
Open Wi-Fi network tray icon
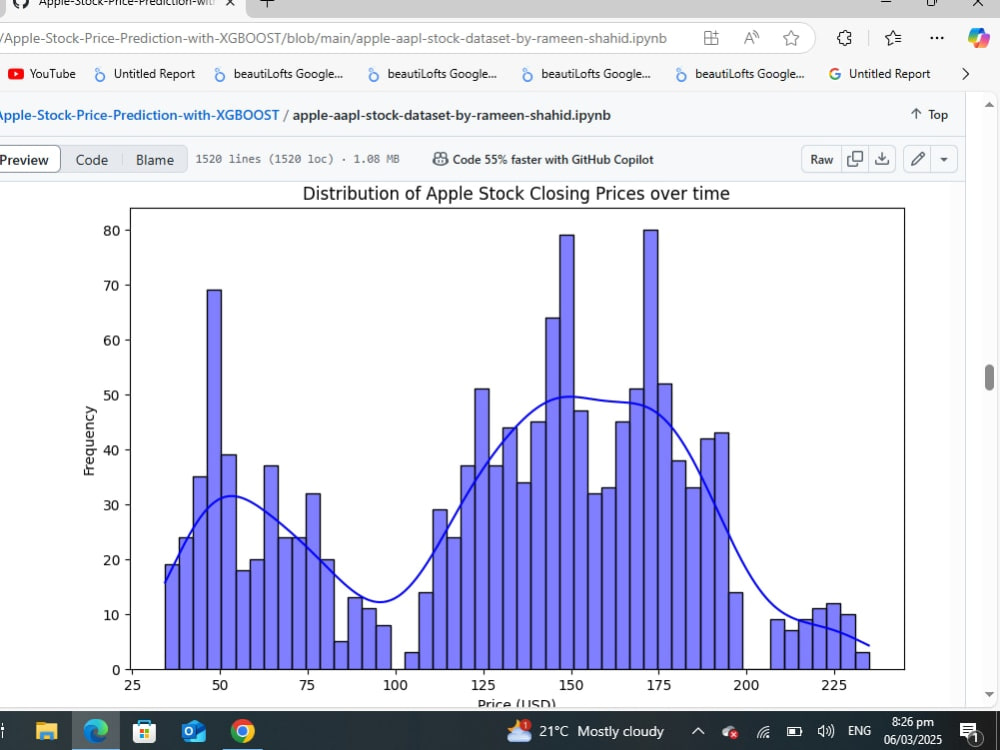(763, 732)
